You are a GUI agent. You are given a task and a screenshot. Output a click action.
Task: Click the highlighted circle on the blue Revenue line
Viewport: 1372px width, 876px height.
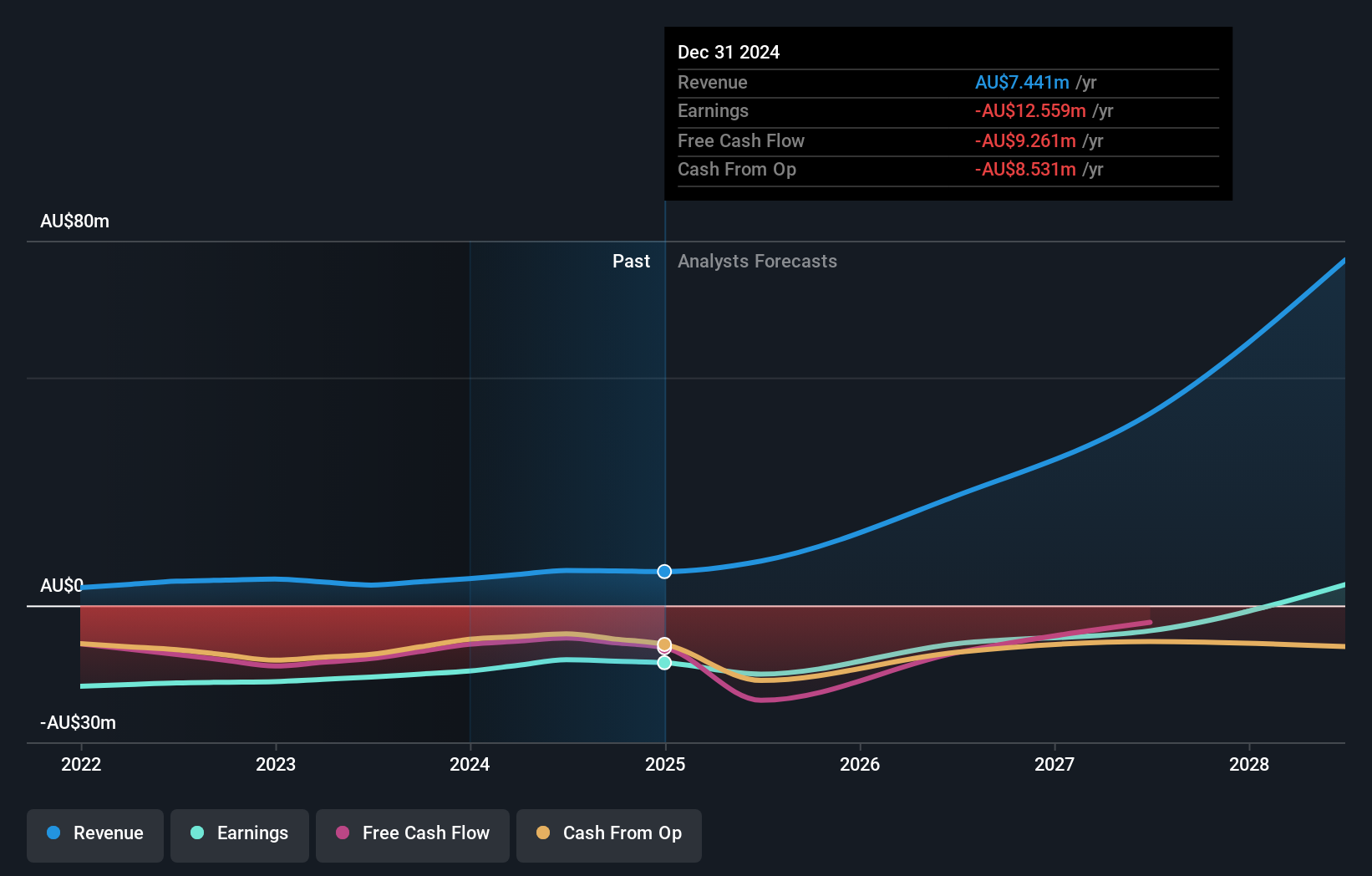(x=664, y=572)
